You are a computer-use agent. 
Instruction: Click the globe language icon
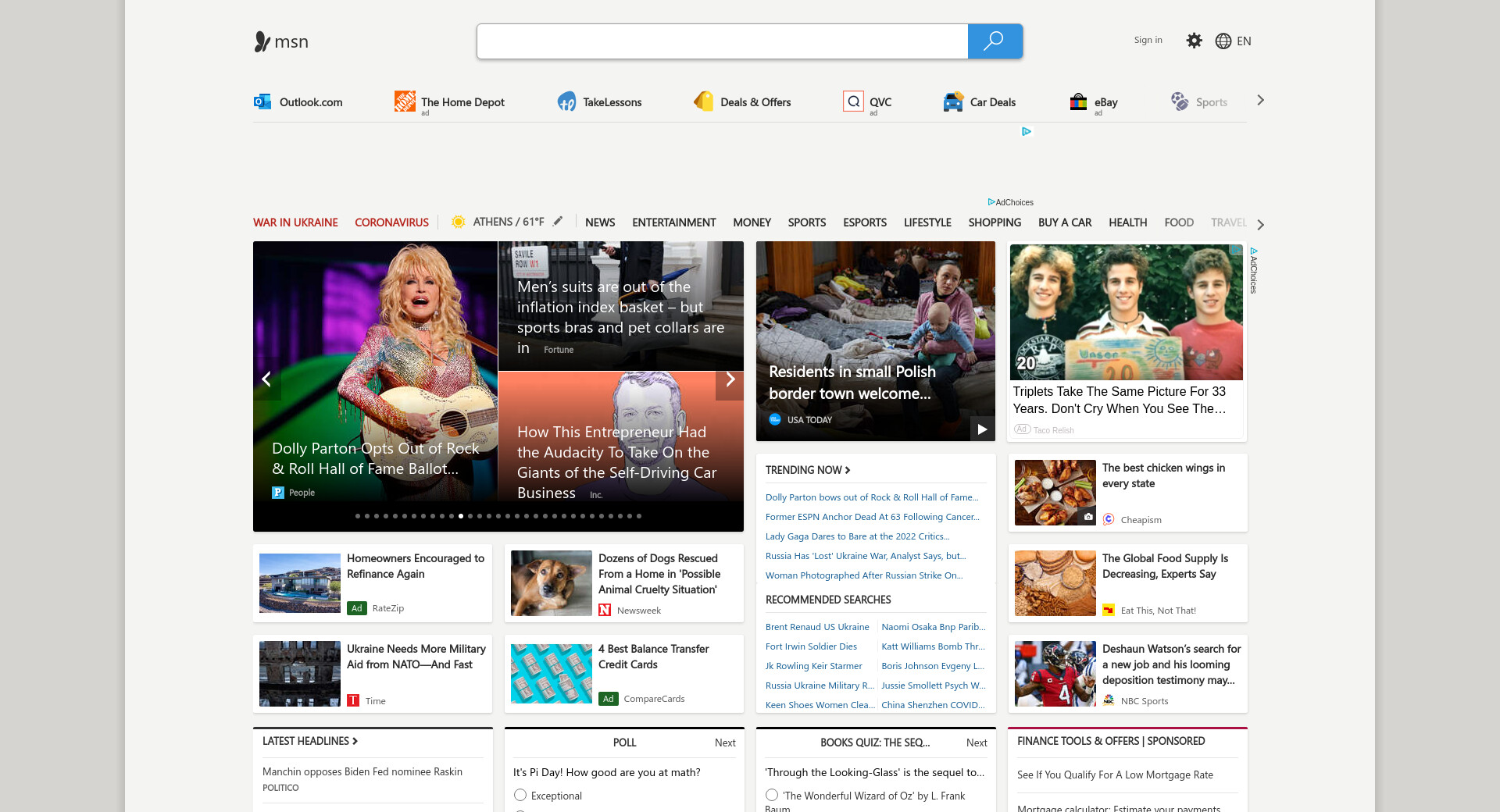(1223, 41)
